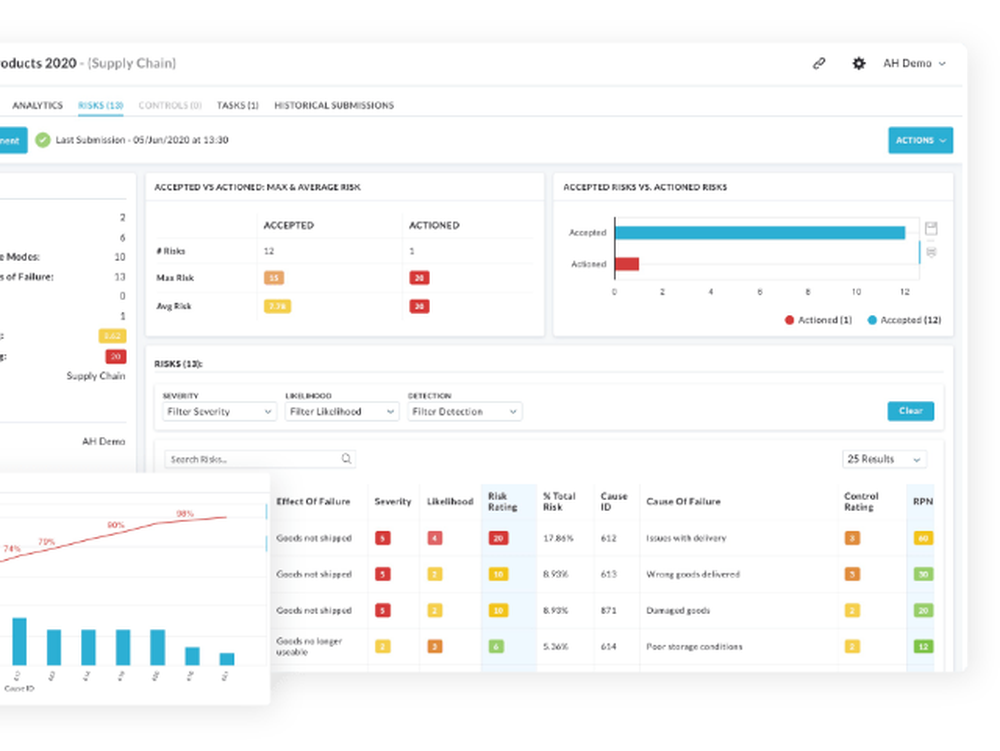Click 'Supply Chain' value in summary panel
This screenshot has width=1000, height=751.
click(96, 376)
